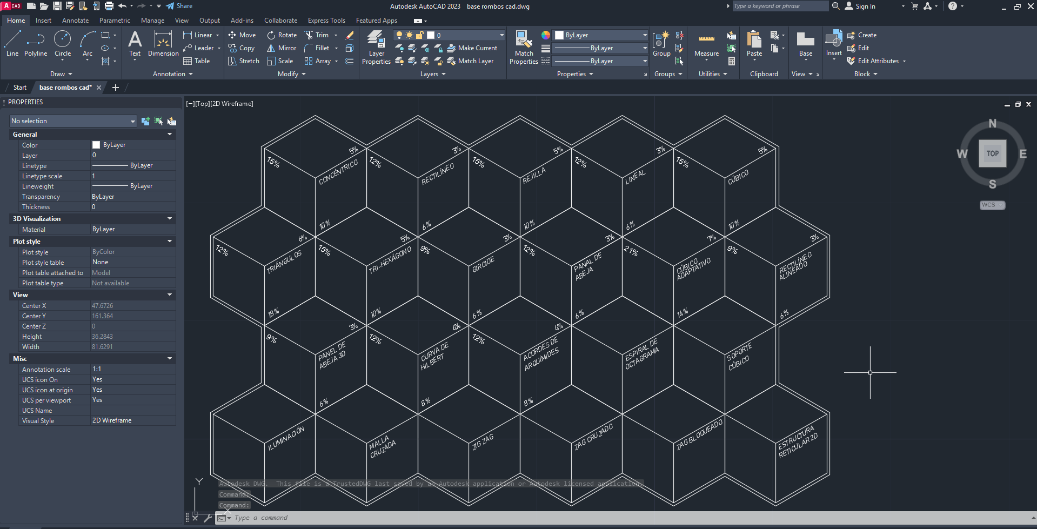Expand the Modify panel flyout
Viewport: 1037px width, 529px height.
point(291,74)
